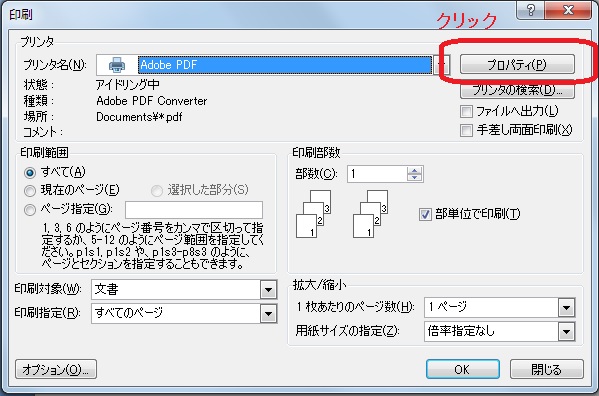Click the collated pages preview illustration
The image size is (599, 396).
(x=342, y=214)
